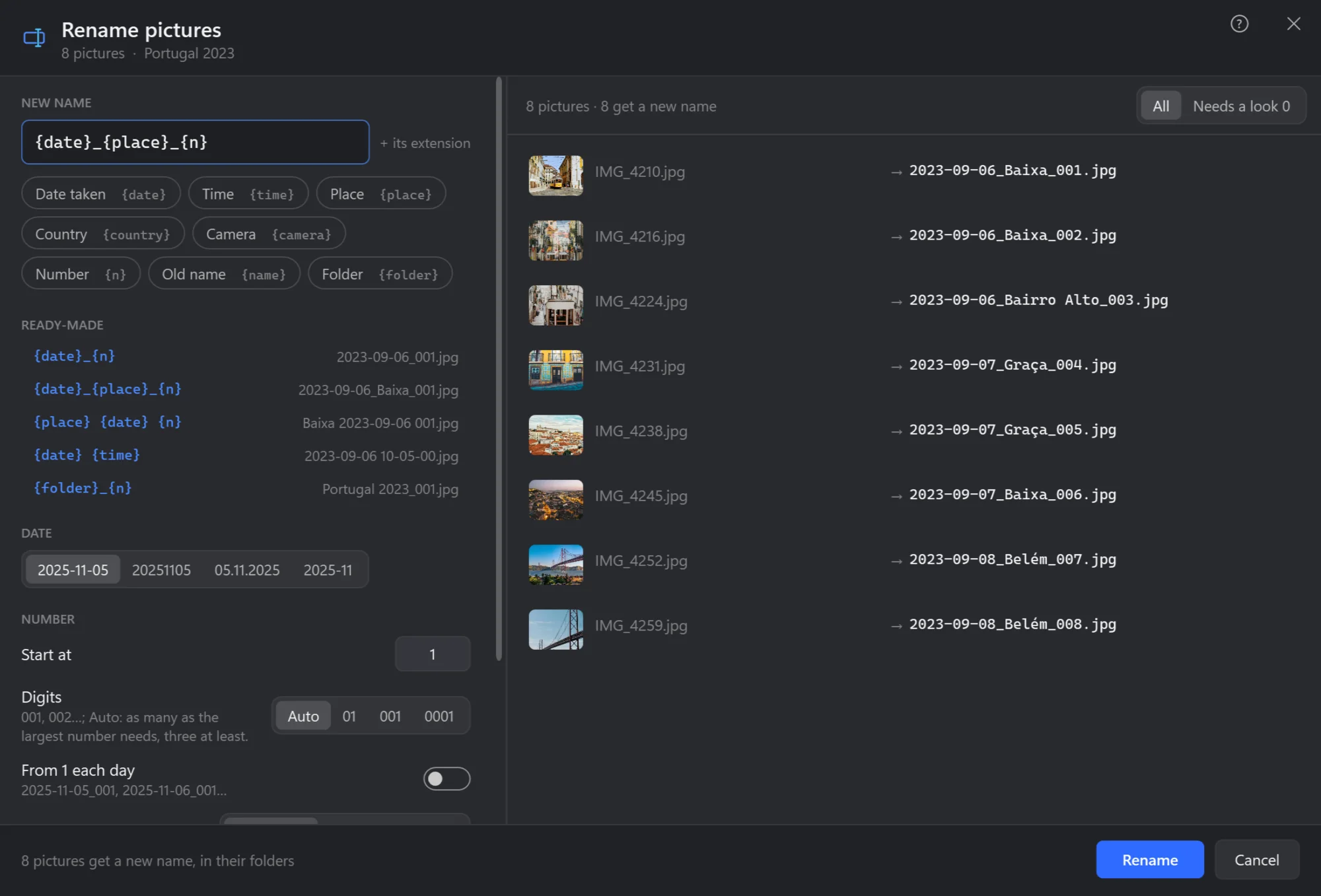Open the help question-mark icon
The width and height of the screenshot is (1321, 896).
(x=1239, y=24)
